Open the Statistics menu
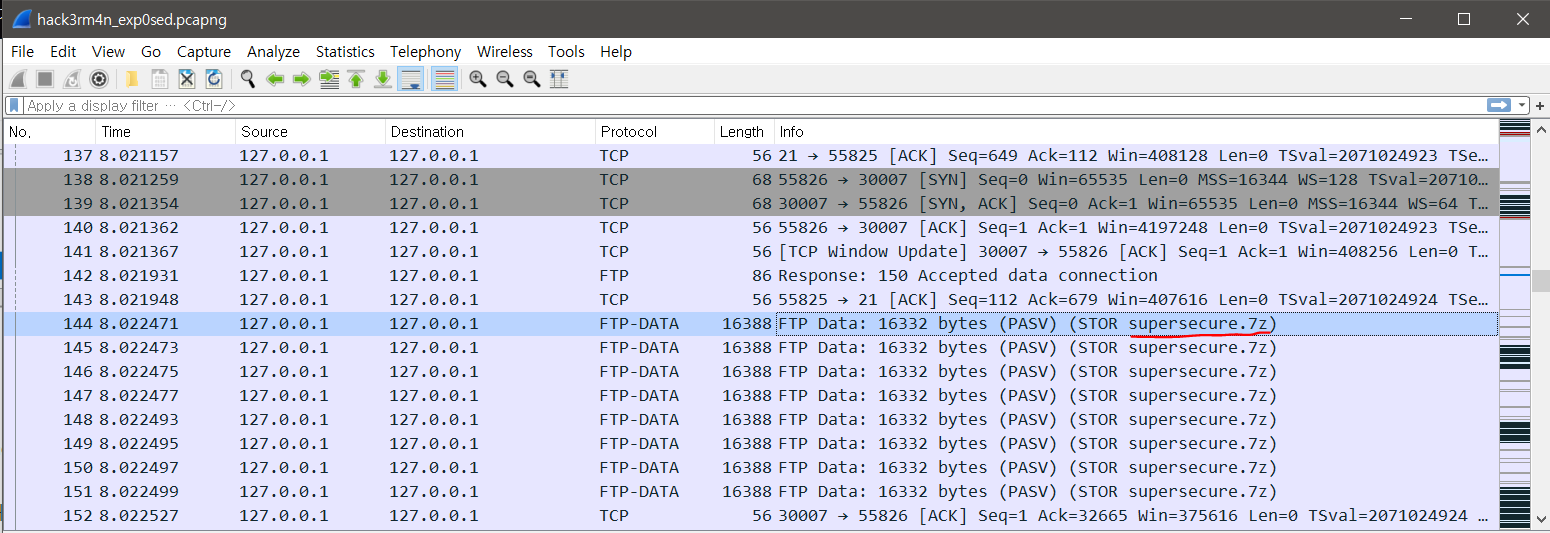 point(345,51)
